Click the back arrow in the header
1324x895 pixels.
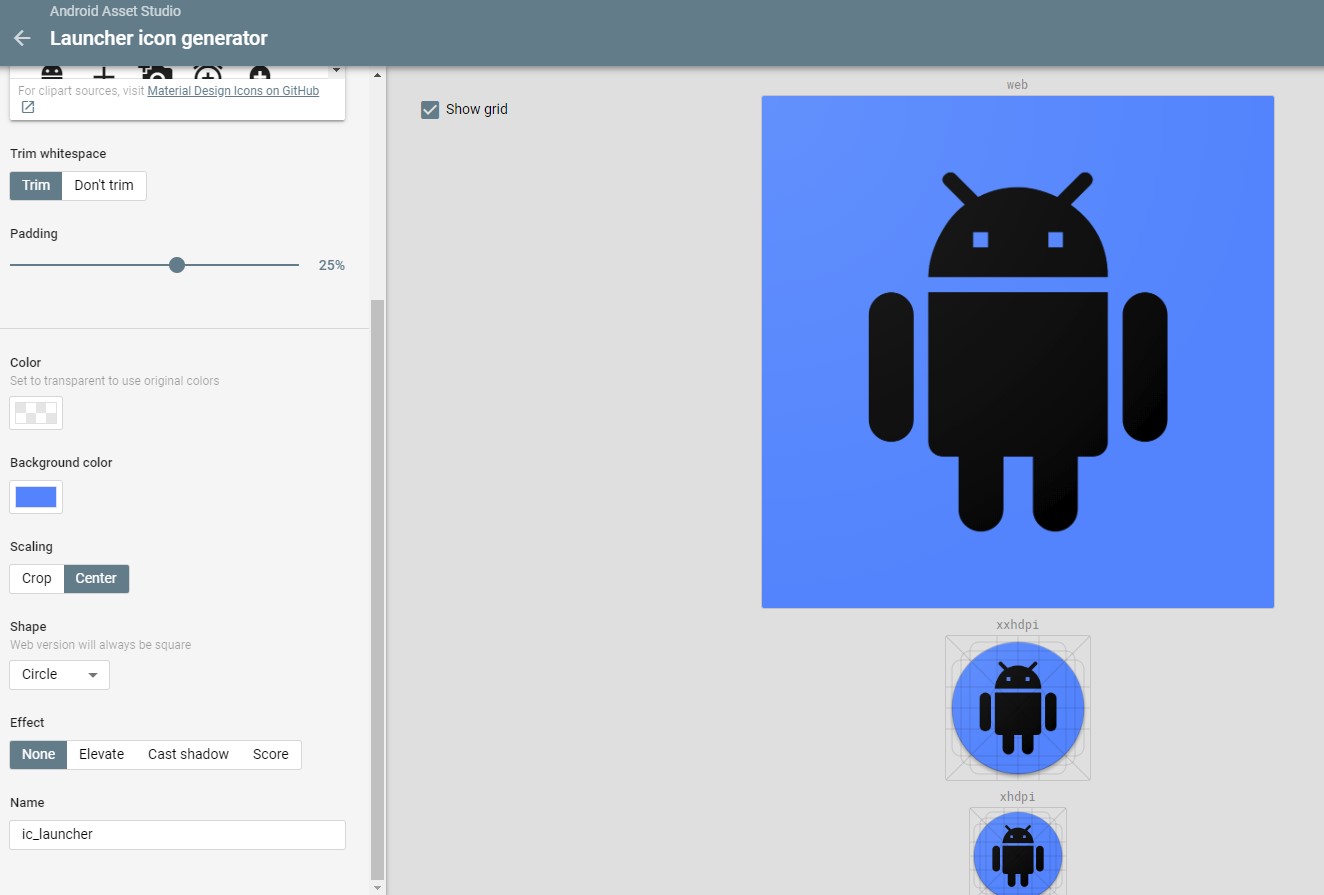point(22,38)
